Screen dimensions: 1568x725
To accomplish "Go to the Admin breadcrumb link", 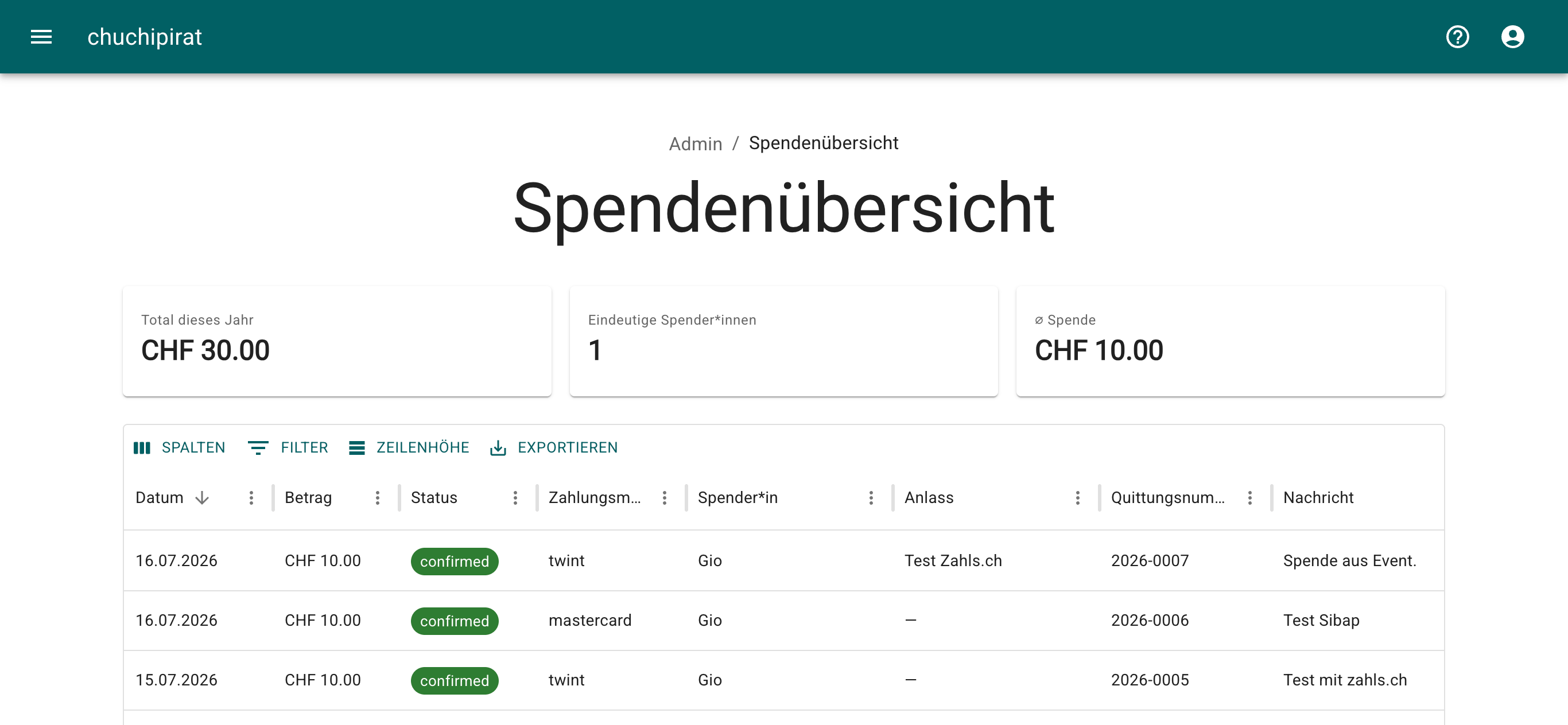I will 695,143.
